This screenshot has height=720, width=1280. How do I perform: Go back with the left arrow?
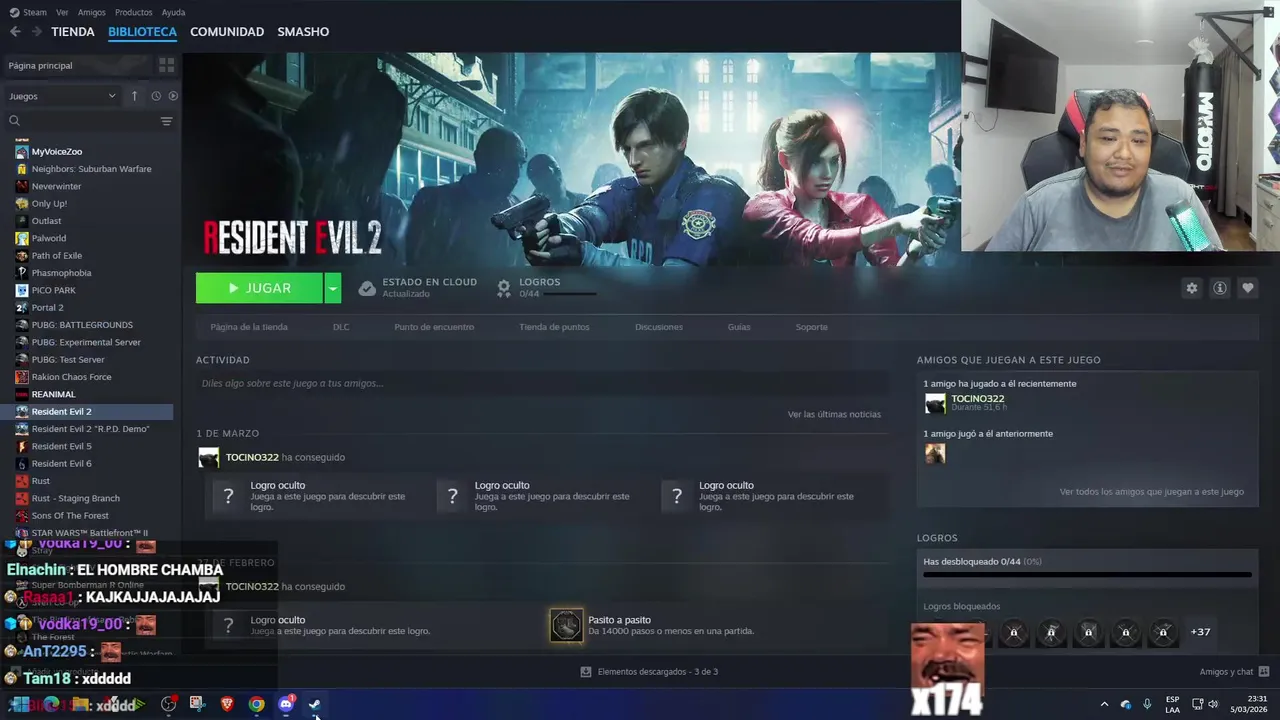point(15,32)
